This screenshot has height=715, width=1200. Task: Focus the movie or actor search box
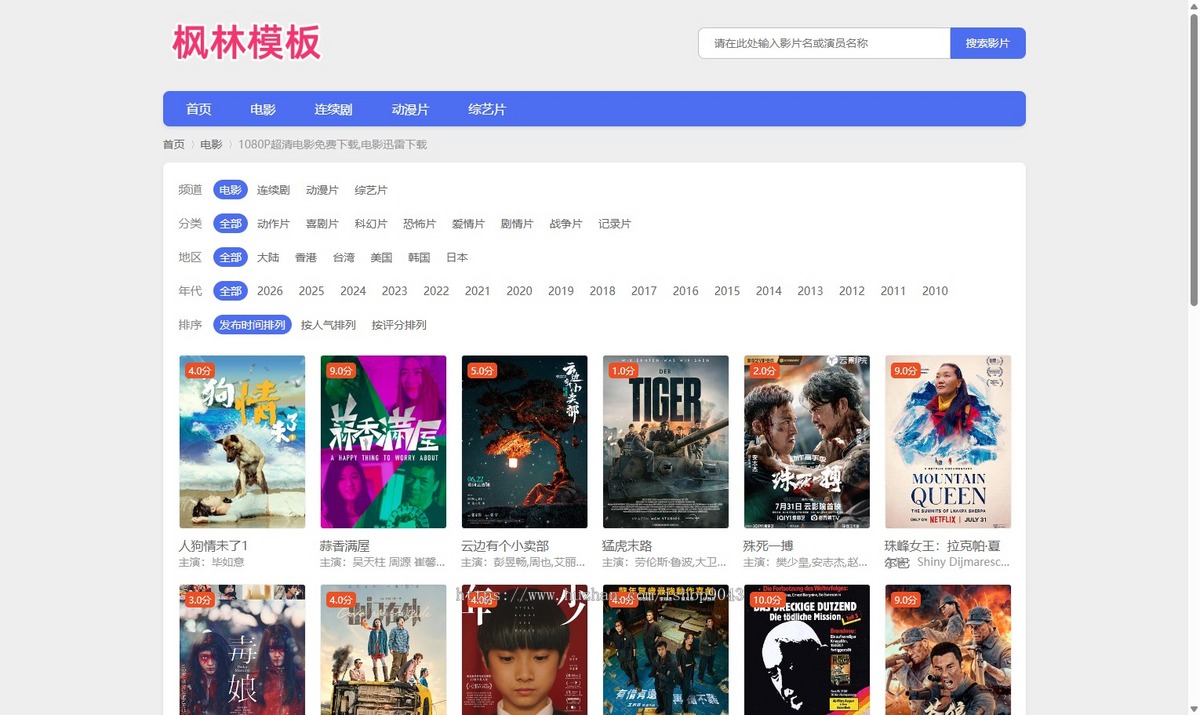point(824,43)
